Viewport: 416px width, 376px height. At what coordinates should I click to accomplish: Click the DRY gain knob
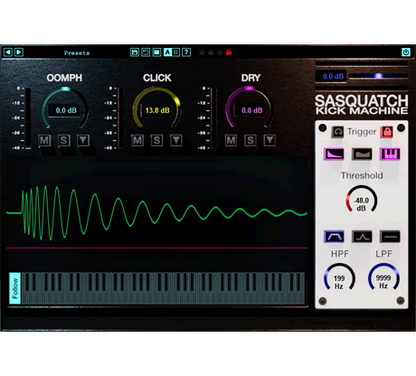249,108
